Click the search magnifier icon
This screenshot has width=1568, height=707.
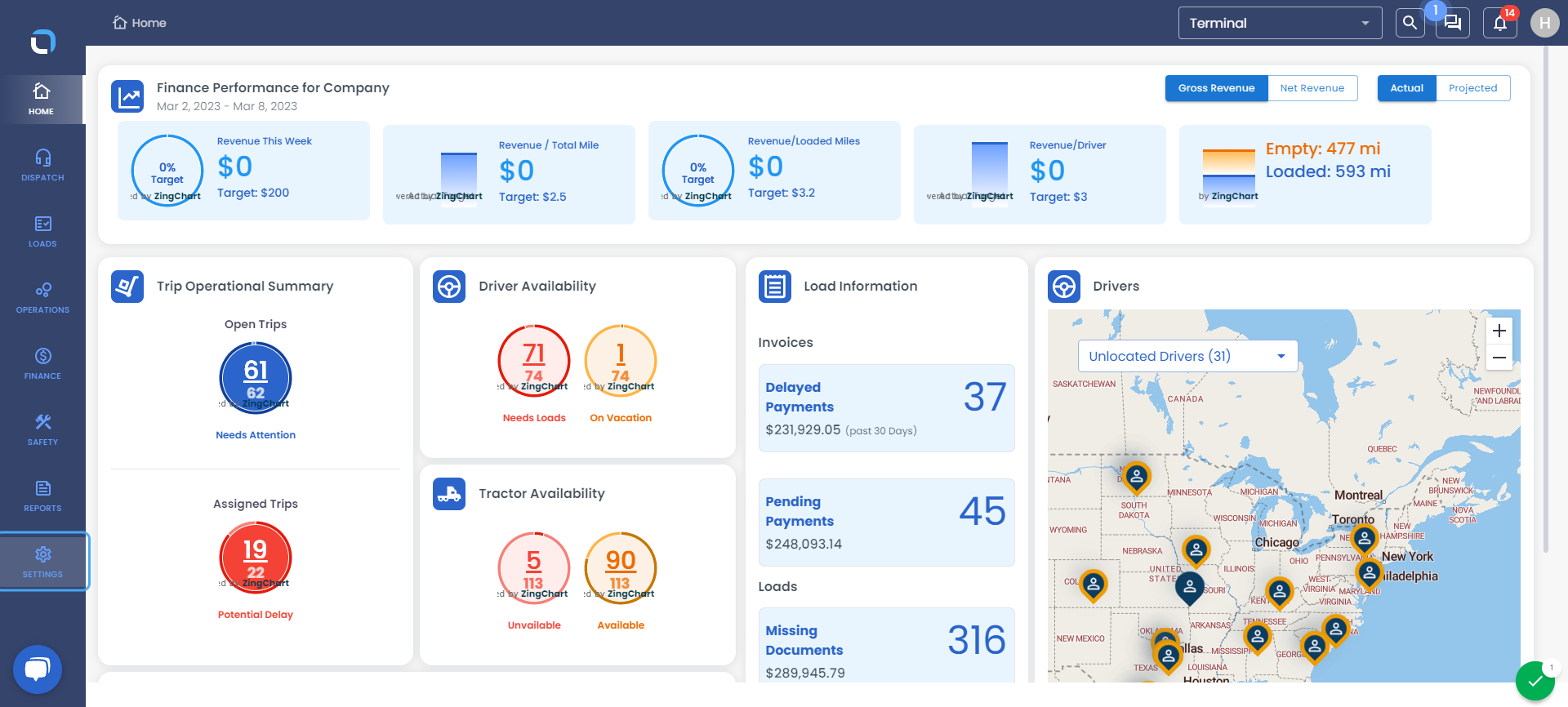[x=1410, y=23]
